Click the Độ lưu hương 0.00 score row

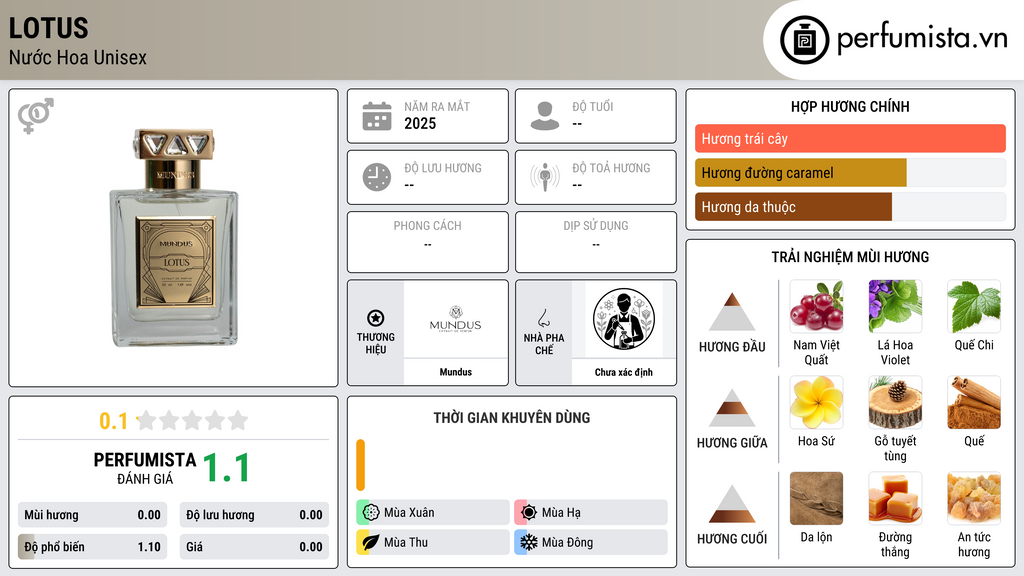coord(254,515)
